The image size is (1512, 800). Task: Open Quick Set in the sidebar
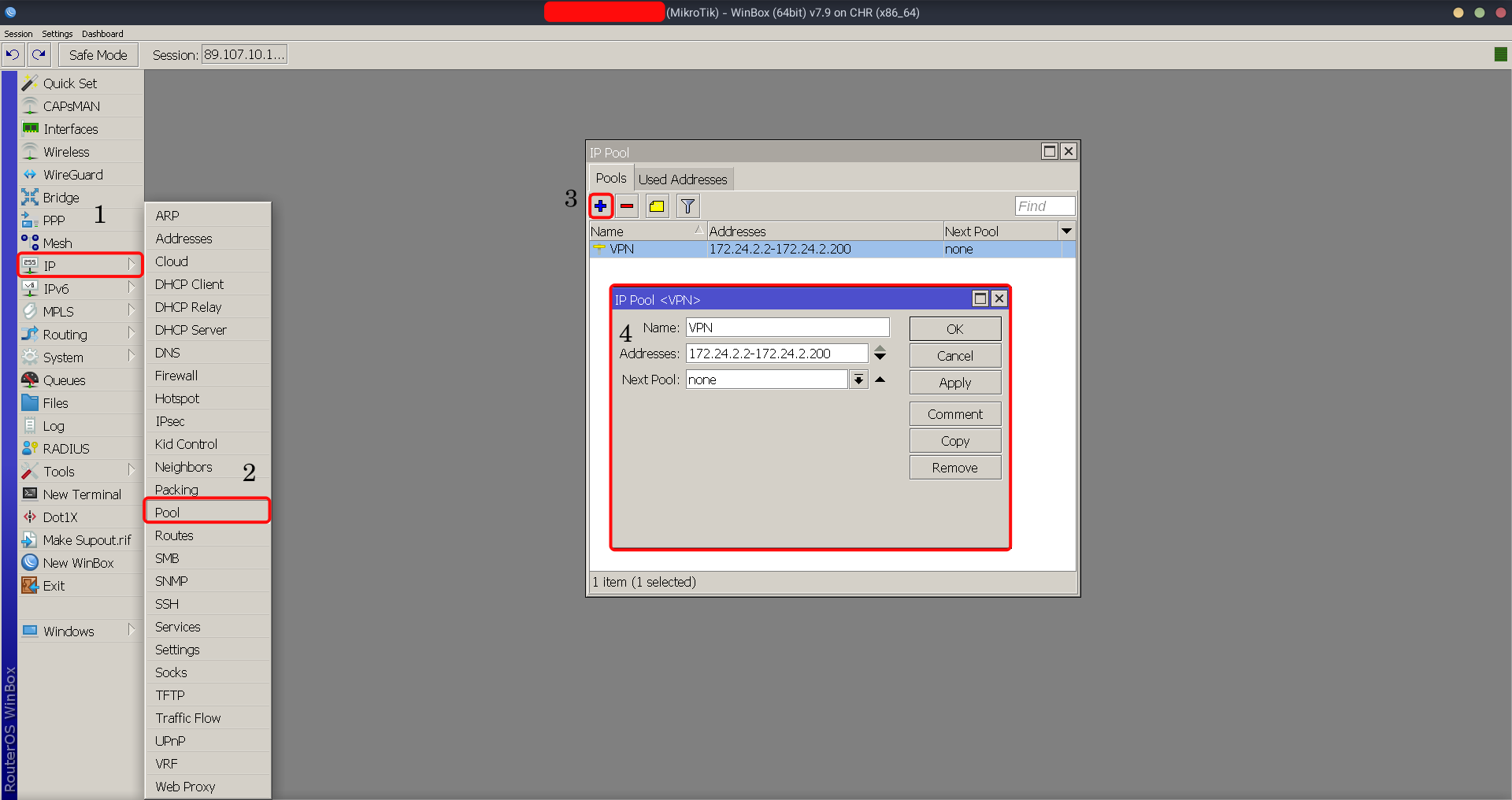click(x=80, y=83)
